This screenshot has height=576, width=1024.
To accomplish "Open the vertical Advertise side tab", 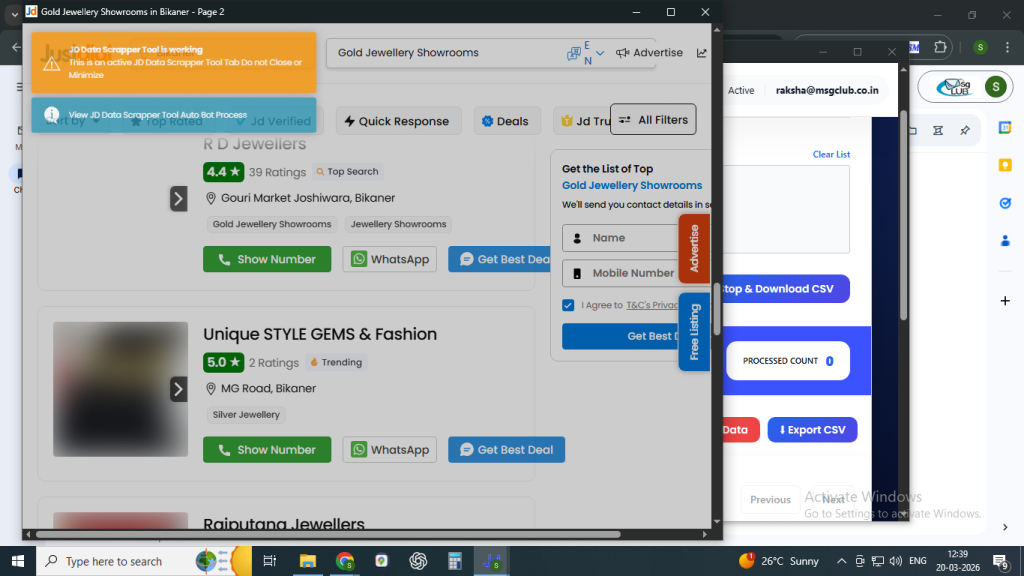I will 694,248.
